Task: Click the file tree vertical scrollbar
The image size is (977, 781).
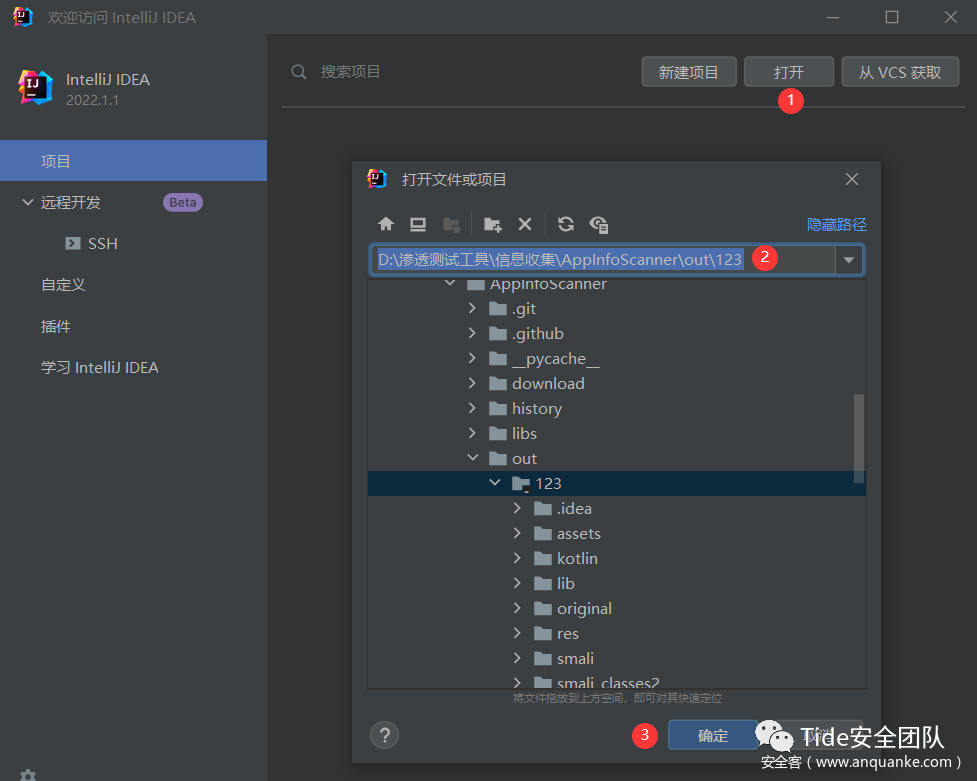Action: [859, 438]
